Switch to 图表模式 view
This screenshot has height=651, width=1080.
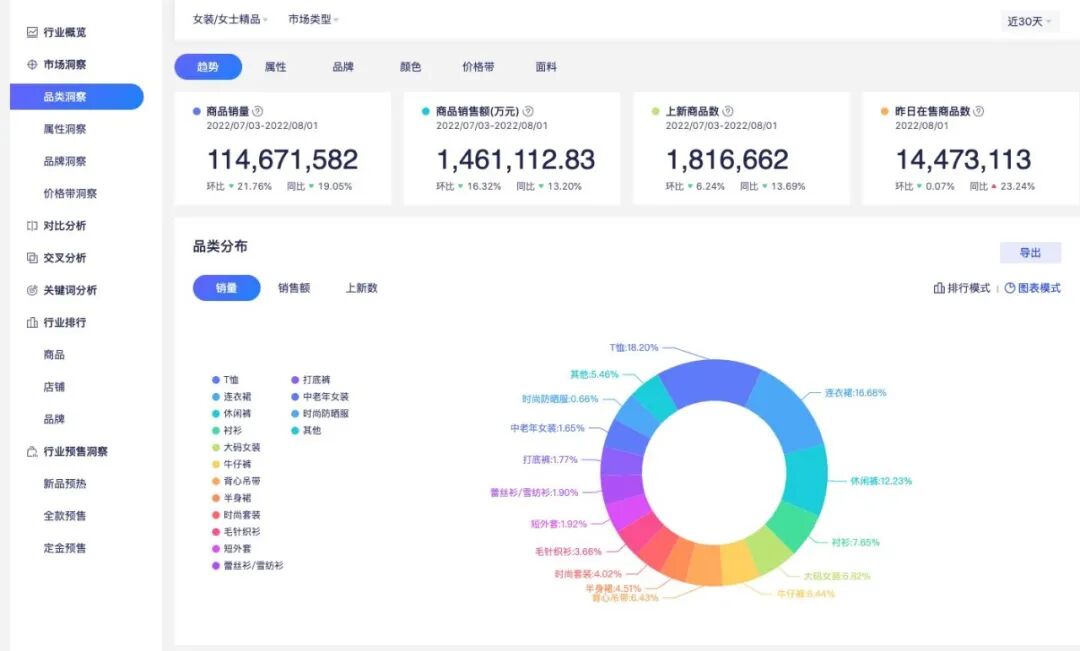1032,288
